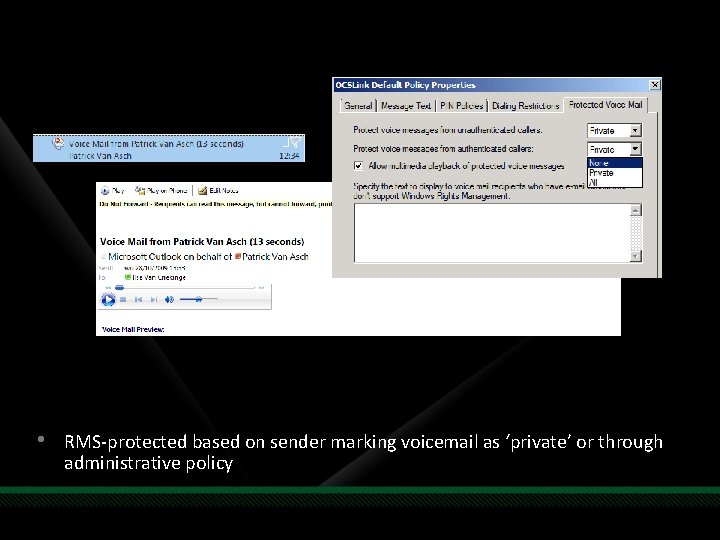Image resolution: width=720 pixels, height=540 pixels.
Task: Skip to the next track in the player
Action: pos(154,300)
